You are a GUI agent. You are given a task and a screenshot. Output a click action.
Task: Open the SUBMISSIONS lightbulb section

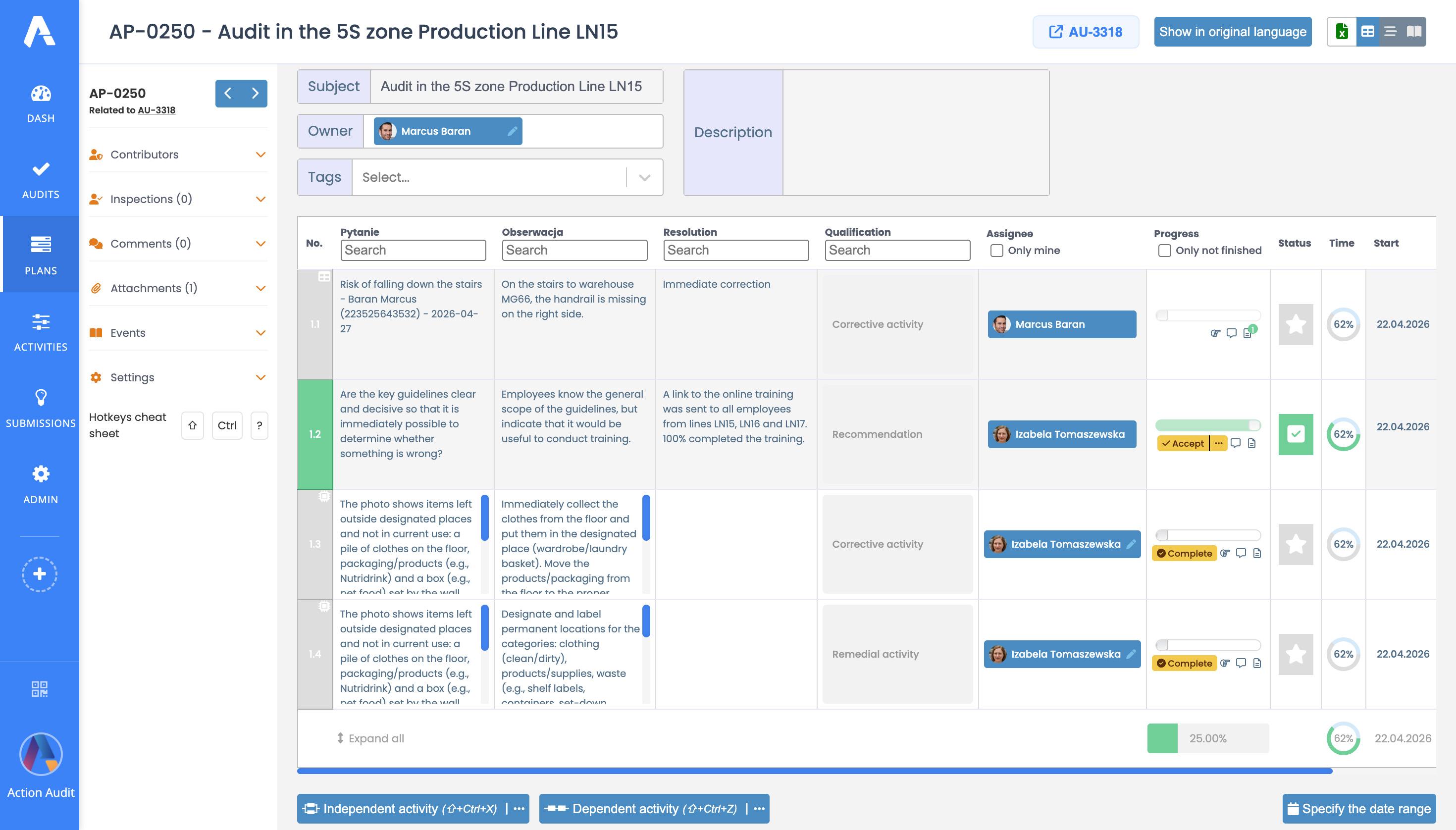tap(40, 408)
